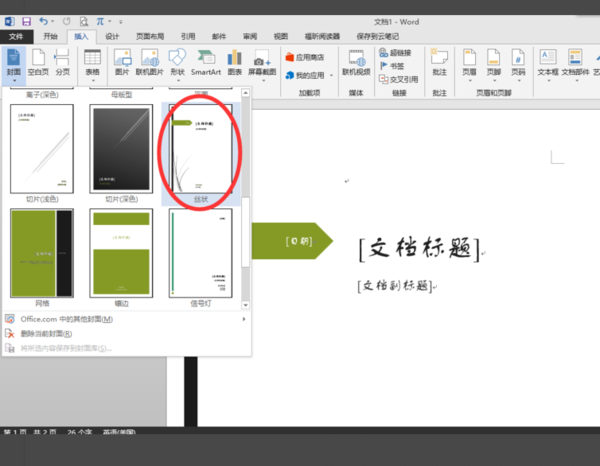The height and width of the screenshot is (466, 600).
Task: Insert a chart with 图表 button
Action: 235,63
